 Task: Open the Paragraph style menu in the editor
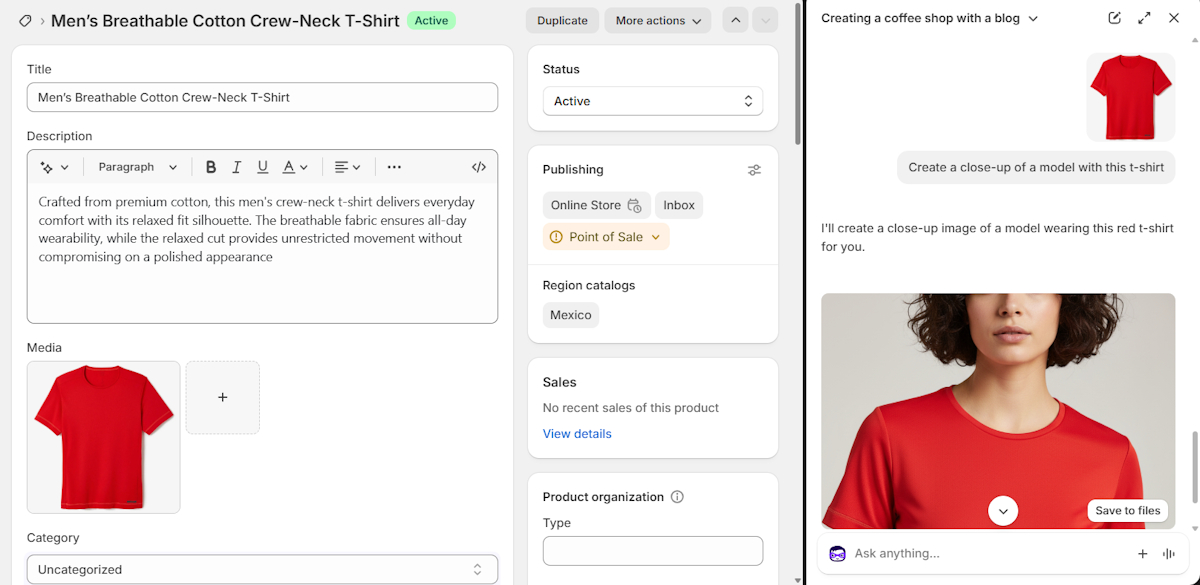137,166
